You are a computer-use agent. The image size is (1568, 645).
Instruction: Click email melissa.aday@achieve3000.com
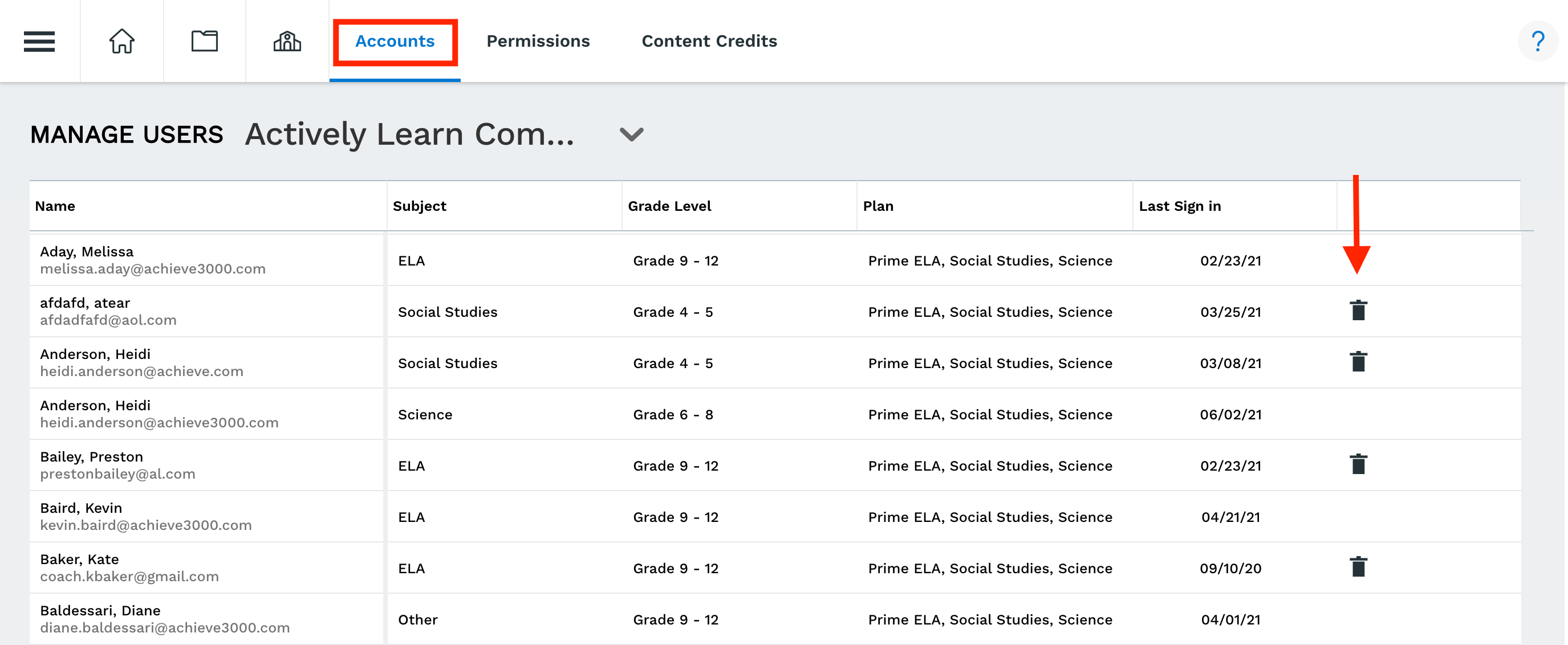tap(153, 269)
